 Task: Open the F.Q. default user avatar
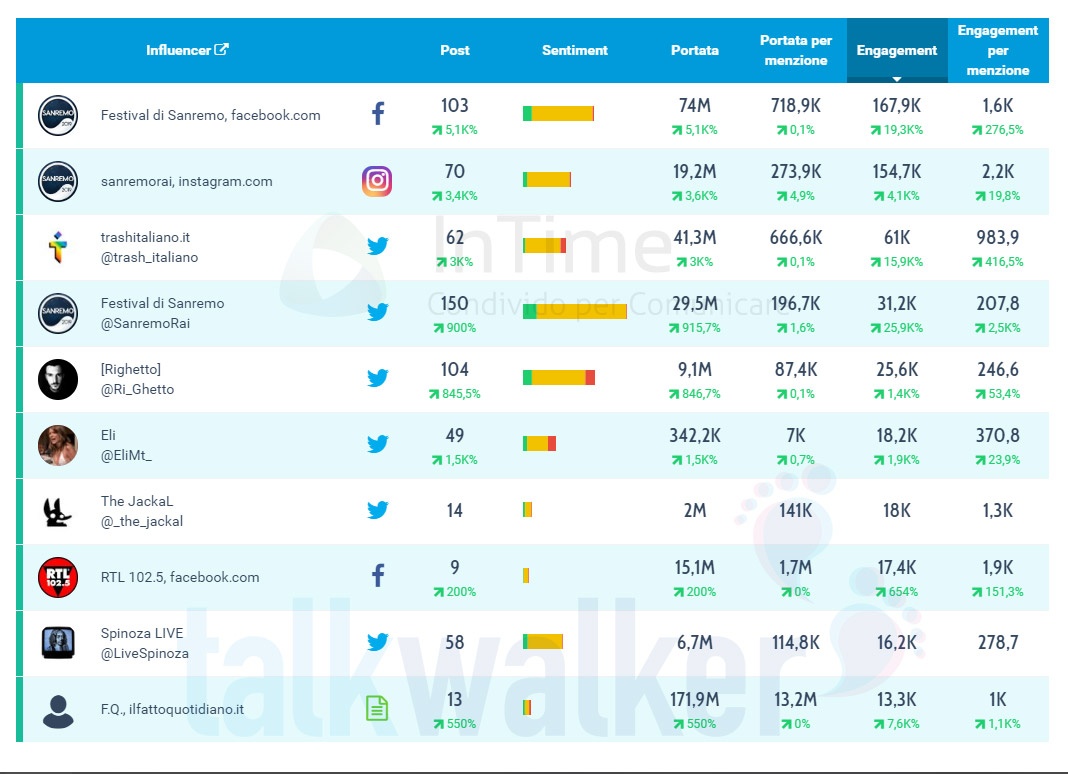[58, 711]
